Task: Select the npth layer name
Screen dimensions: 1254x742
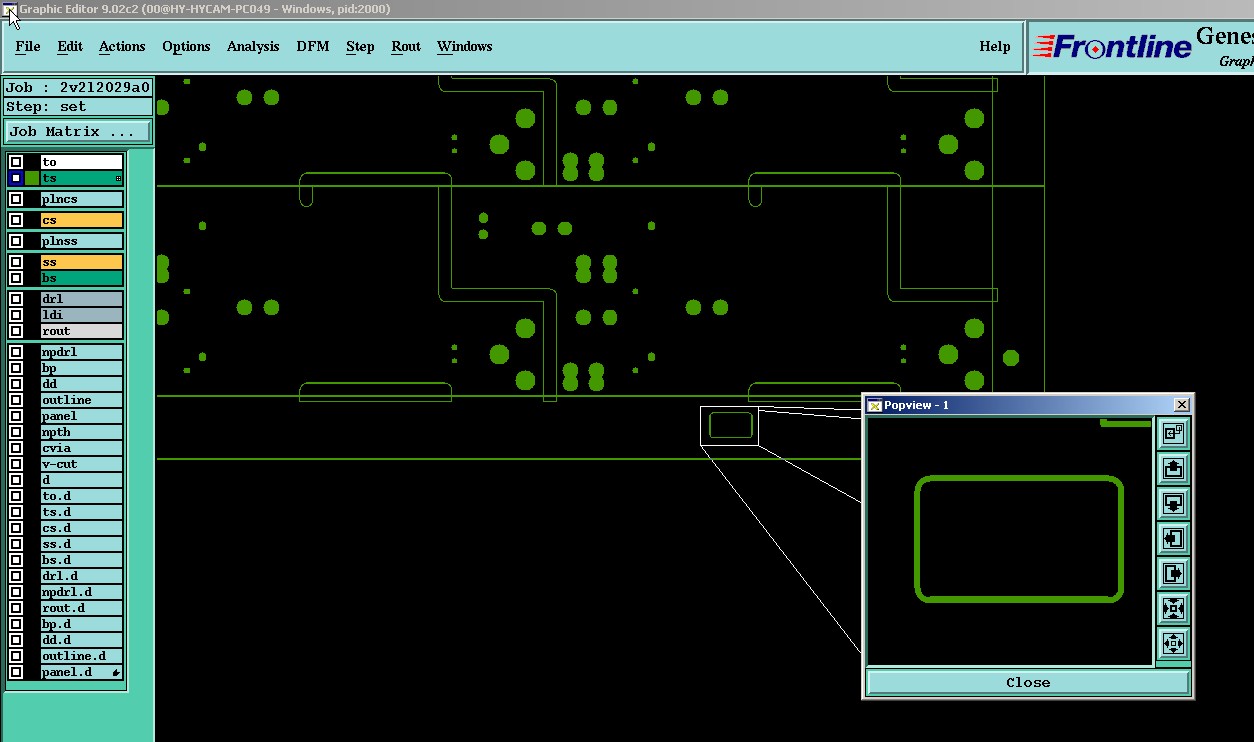Action: click(x=82, y=432)
